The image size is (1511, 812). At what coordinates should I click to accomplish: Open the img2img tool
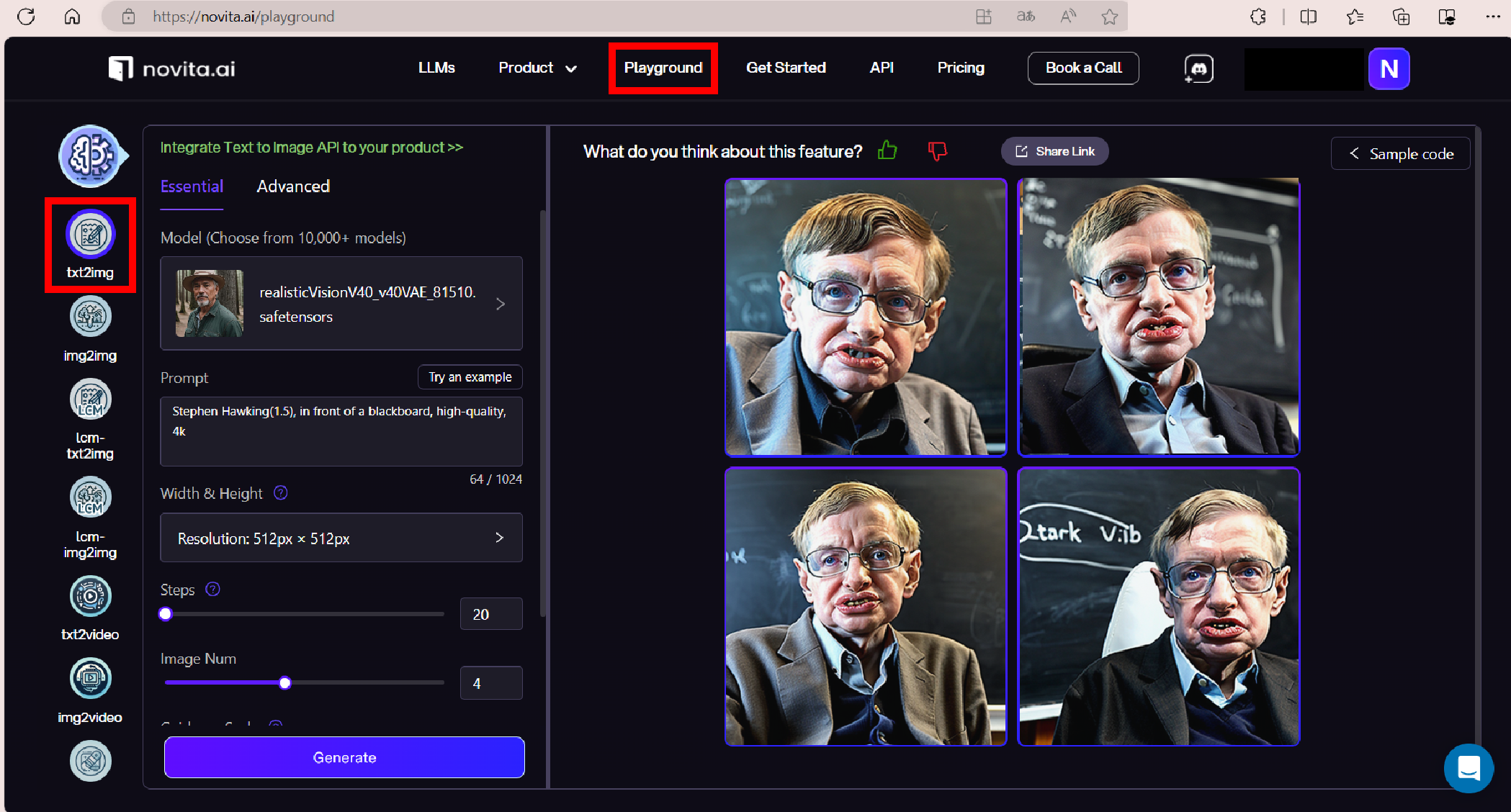point(90,317)
